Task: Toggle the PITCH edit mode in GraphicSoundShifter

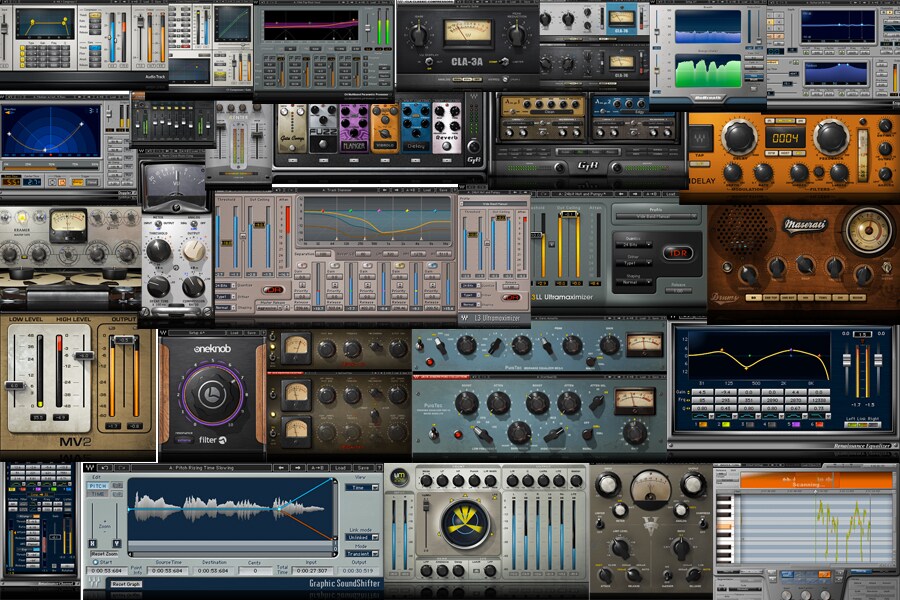Action: click(x=98, y=486)
